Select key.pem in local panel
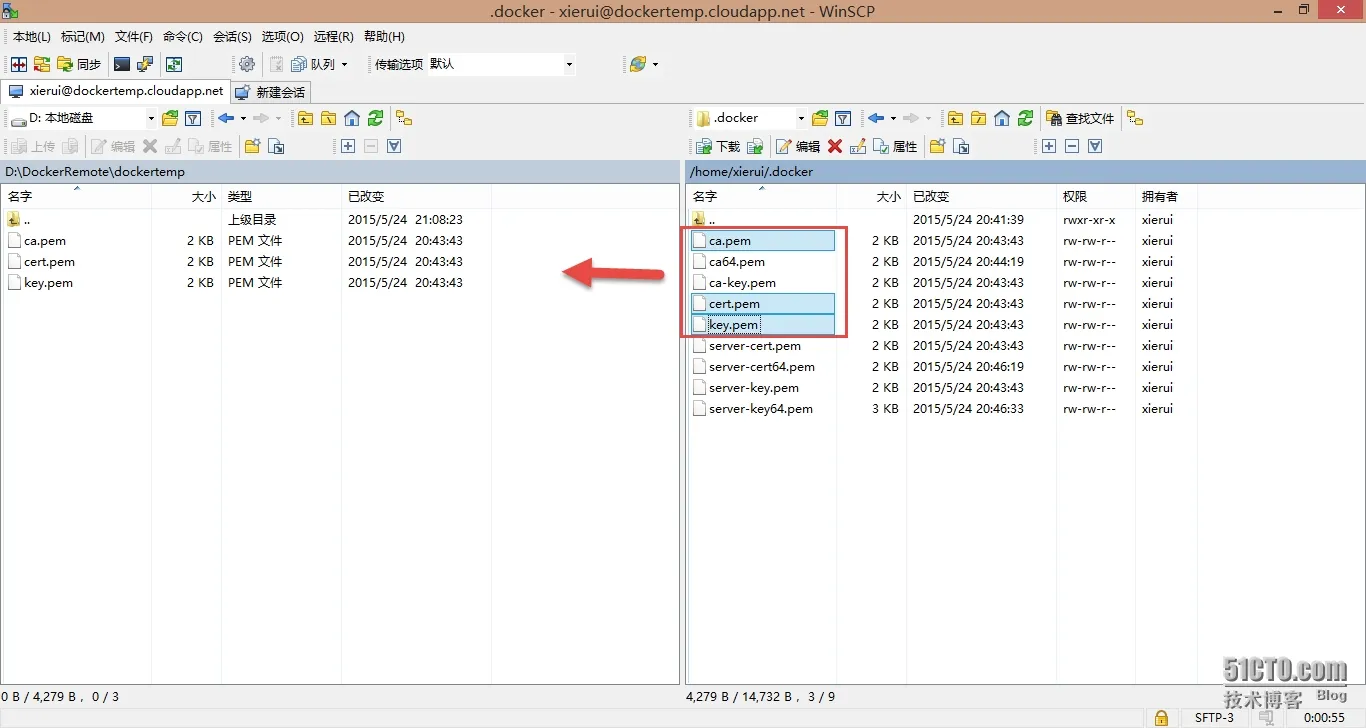This screenshot has width=1366, height=728. point(48,283)
